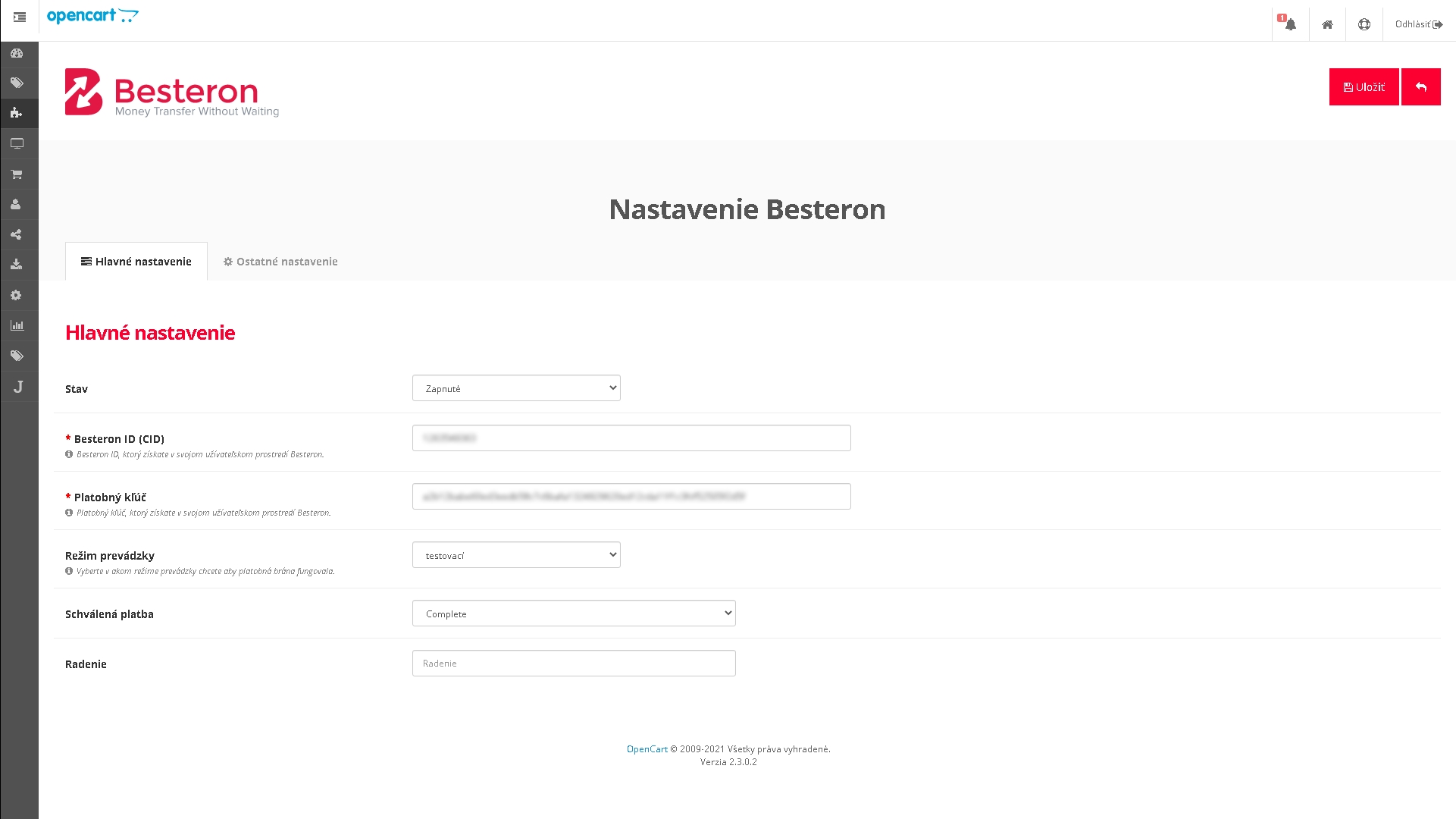
Task: Open the download sidebar icon
Action: 17,265
